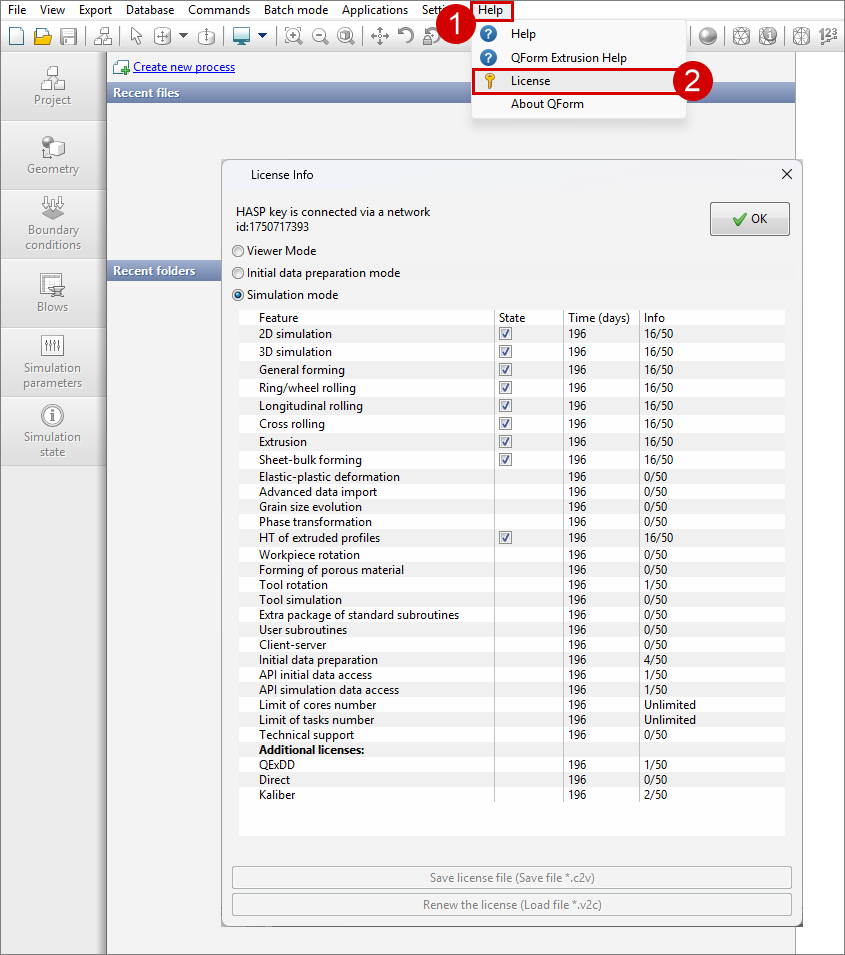Click the New file icon in toolbar
The width and height of the screenshot is (845, 955).
16,37
